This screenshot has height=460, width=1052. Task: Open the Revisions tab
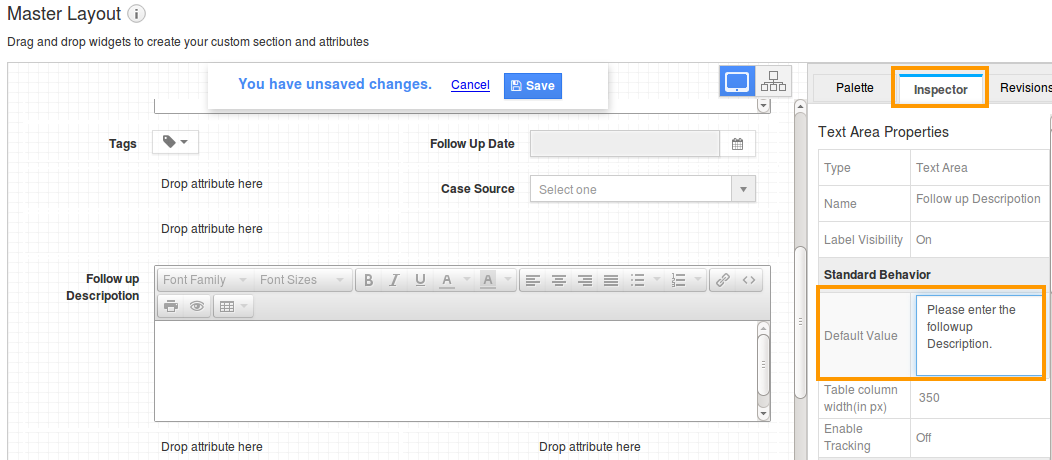(x=1024, y=88)
